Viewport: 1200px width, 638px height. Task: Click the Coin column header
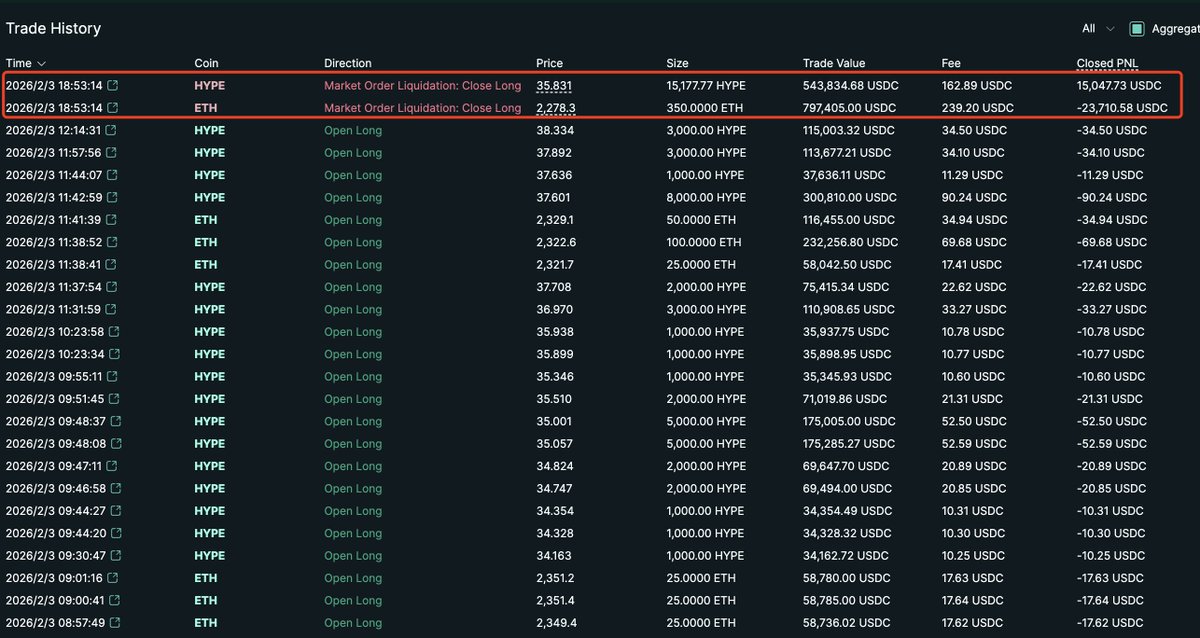(x=206, y=63)
